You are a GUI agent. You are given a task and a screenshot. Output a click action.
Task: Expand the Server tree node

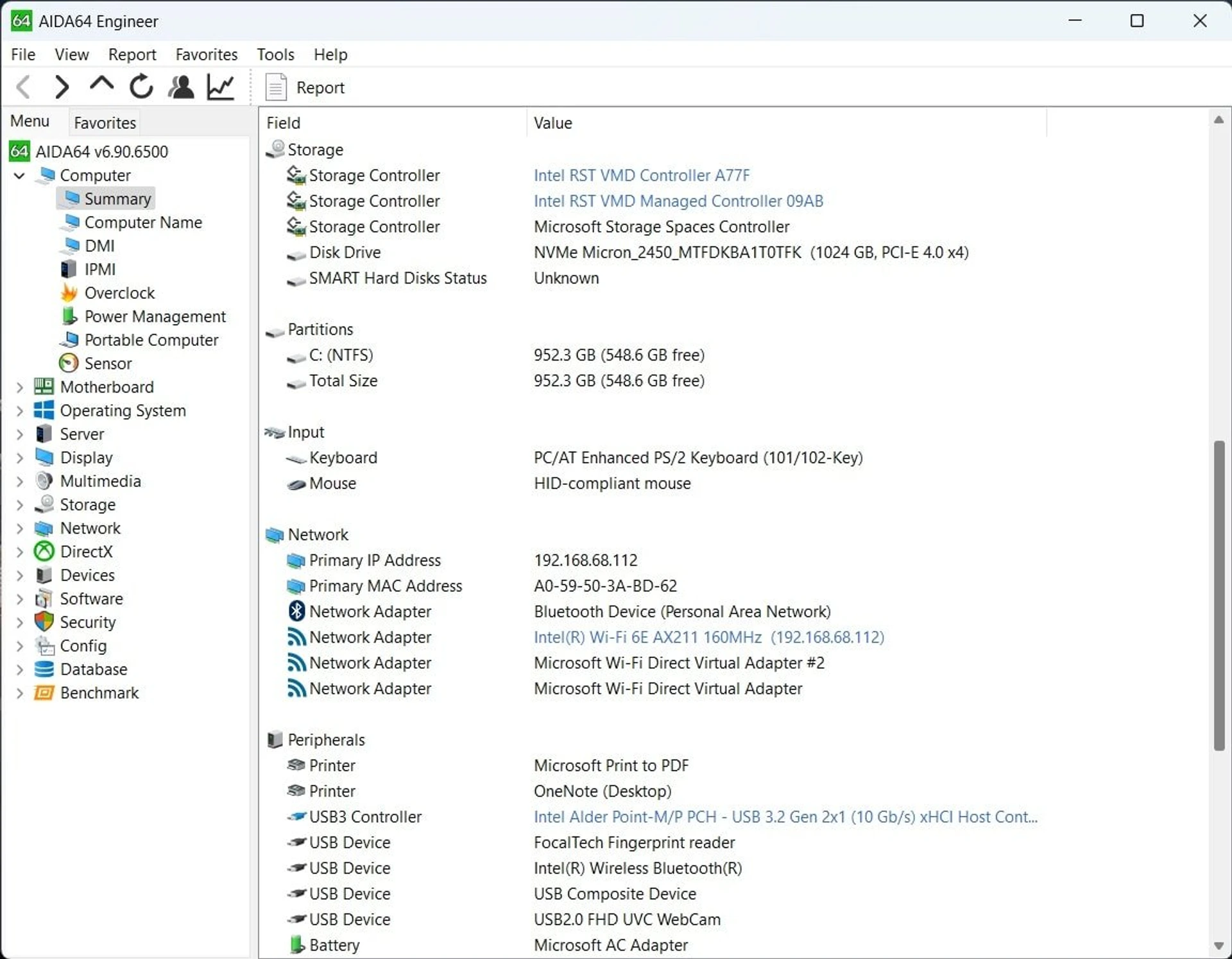coord(20,434)
